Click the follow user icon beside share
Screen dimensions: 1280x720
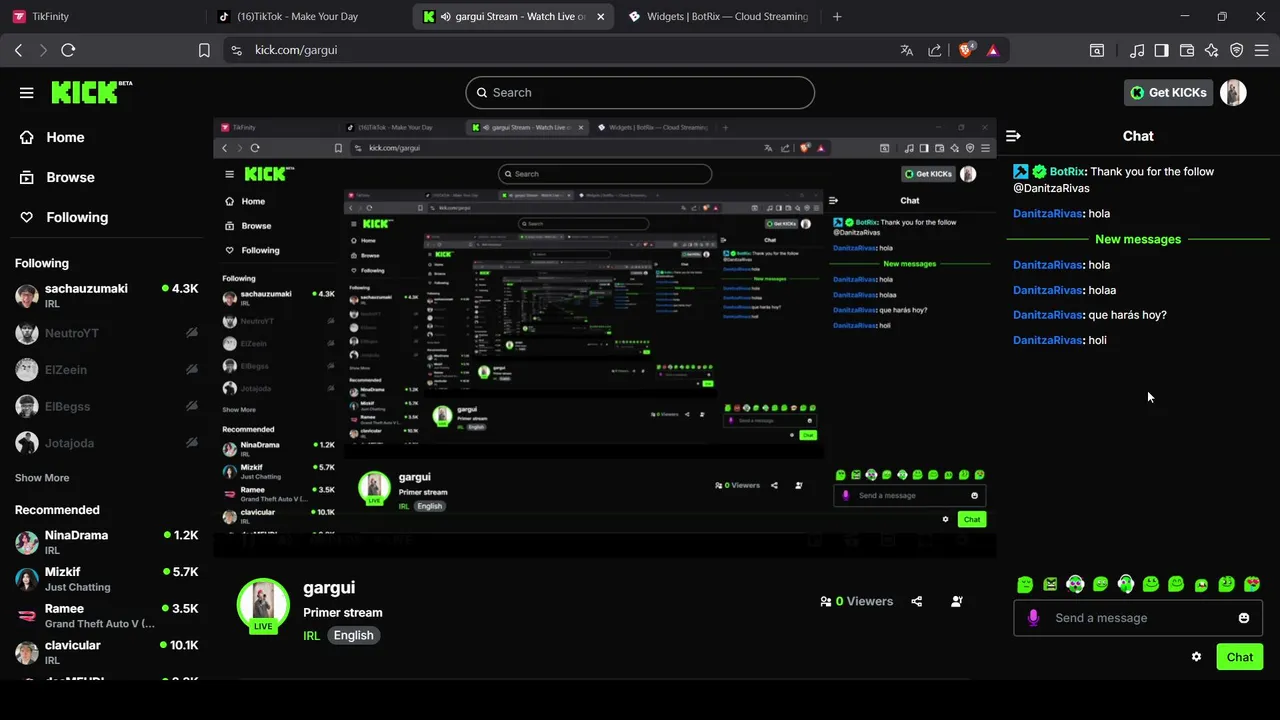[957, 601]
